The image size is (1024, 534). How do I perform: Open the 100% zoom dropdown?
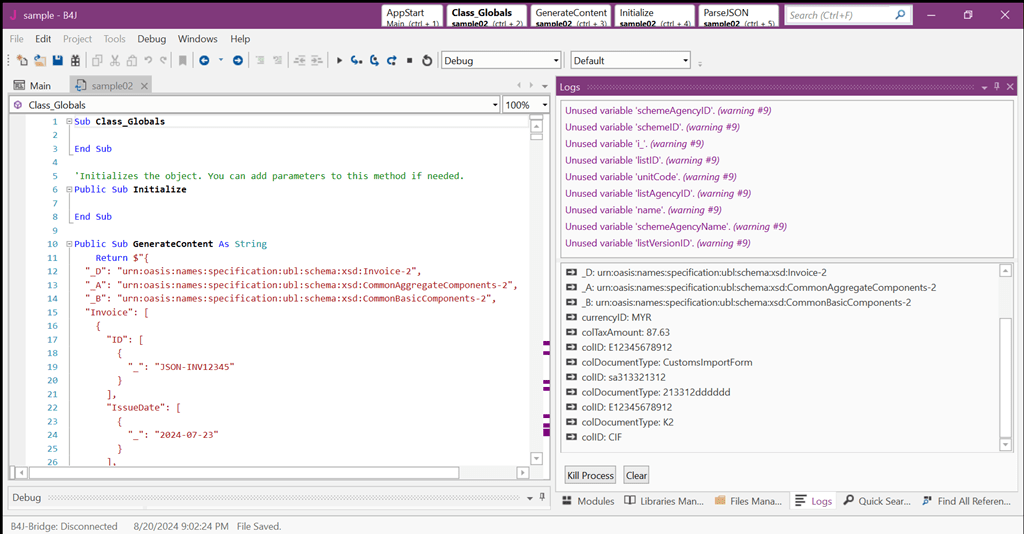pos(526,105)
